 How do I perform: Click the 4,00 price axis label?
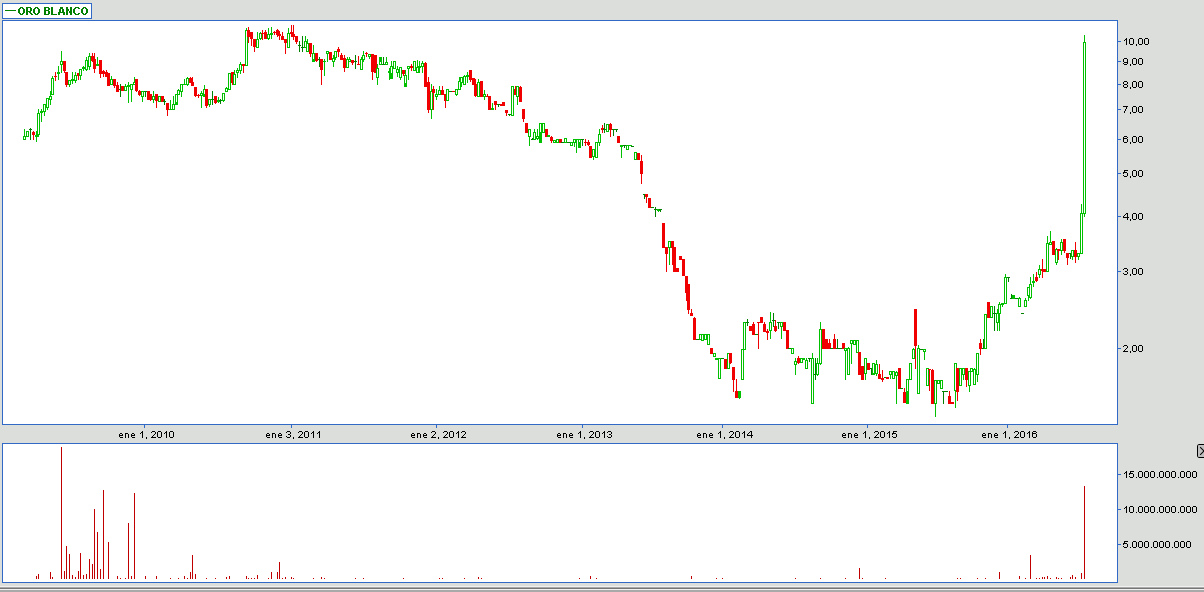(x=1133, y=217)
